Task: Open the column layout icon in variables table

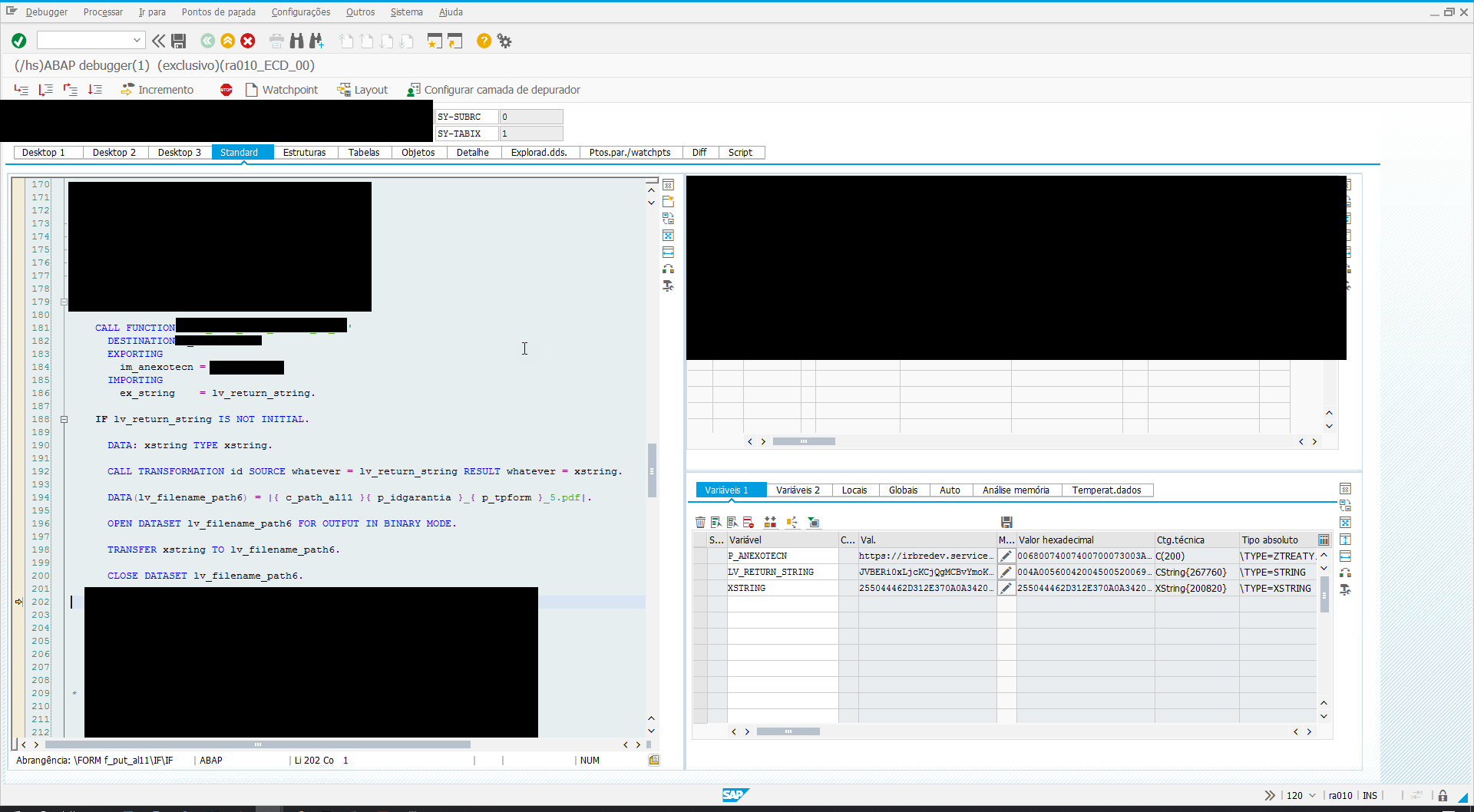Action: (1324, 540)
